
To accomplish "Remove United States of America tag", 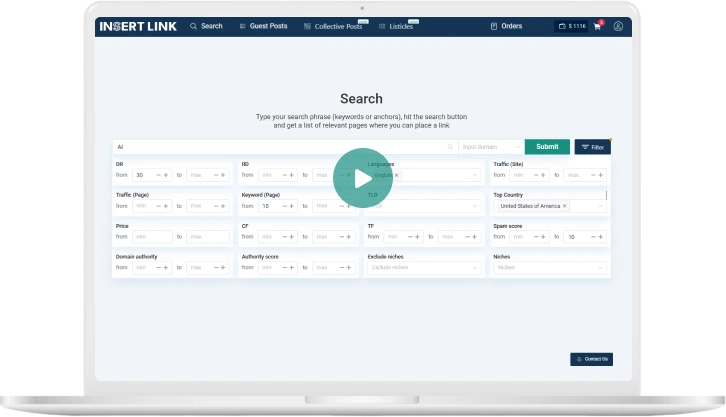I will point(564,206).
